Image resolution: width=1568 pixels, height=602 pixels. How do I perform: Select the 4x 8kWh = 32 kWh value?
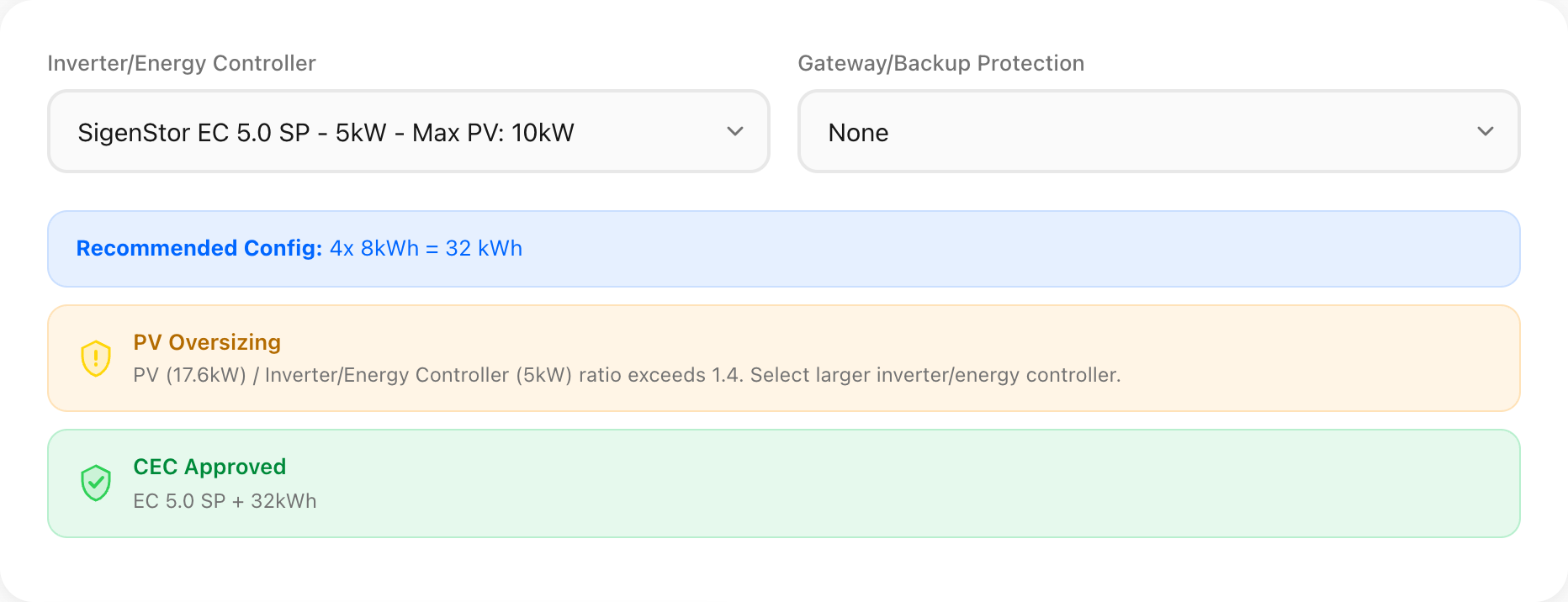(426, 248)
